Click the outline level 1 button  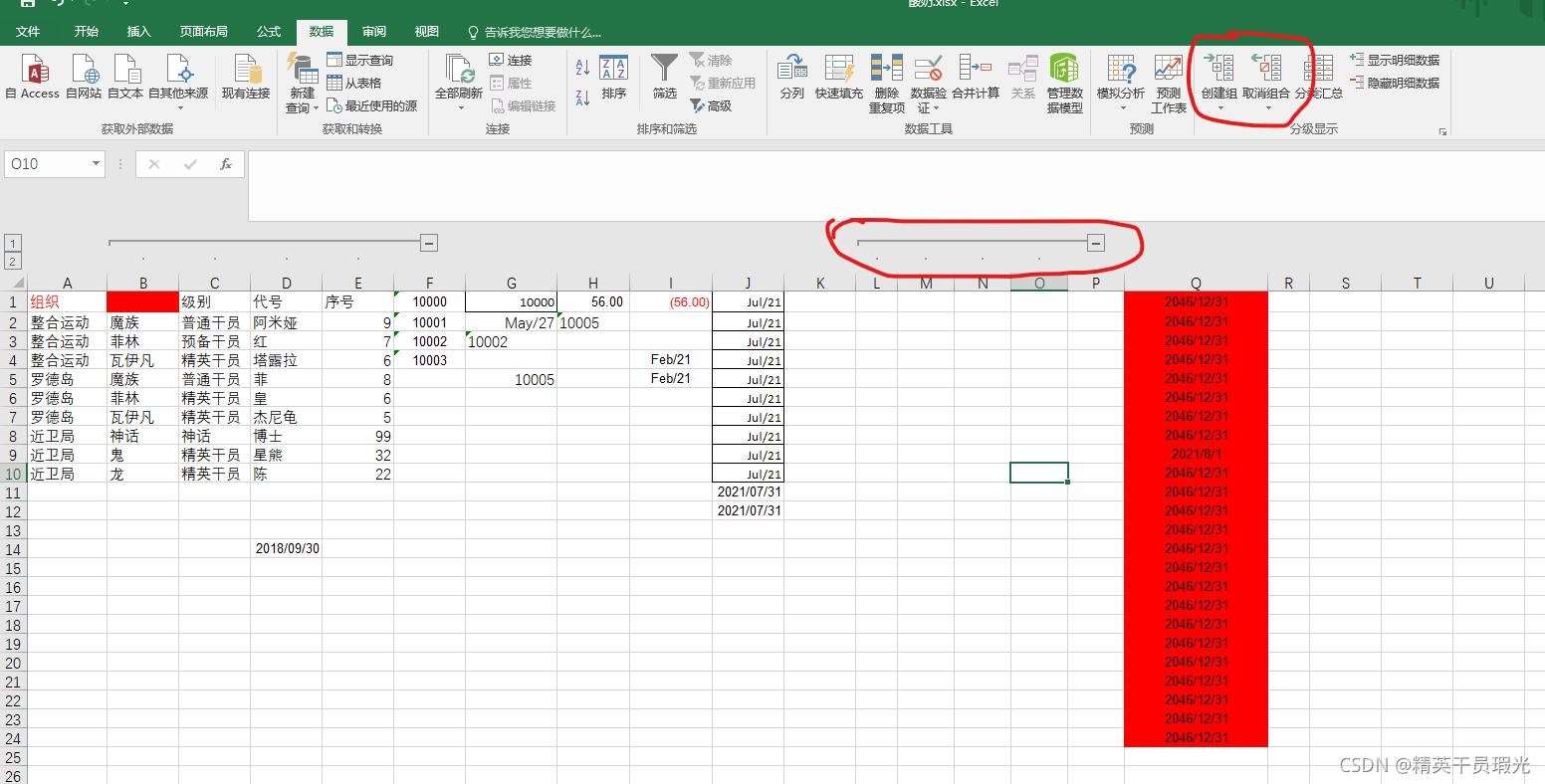12,242
